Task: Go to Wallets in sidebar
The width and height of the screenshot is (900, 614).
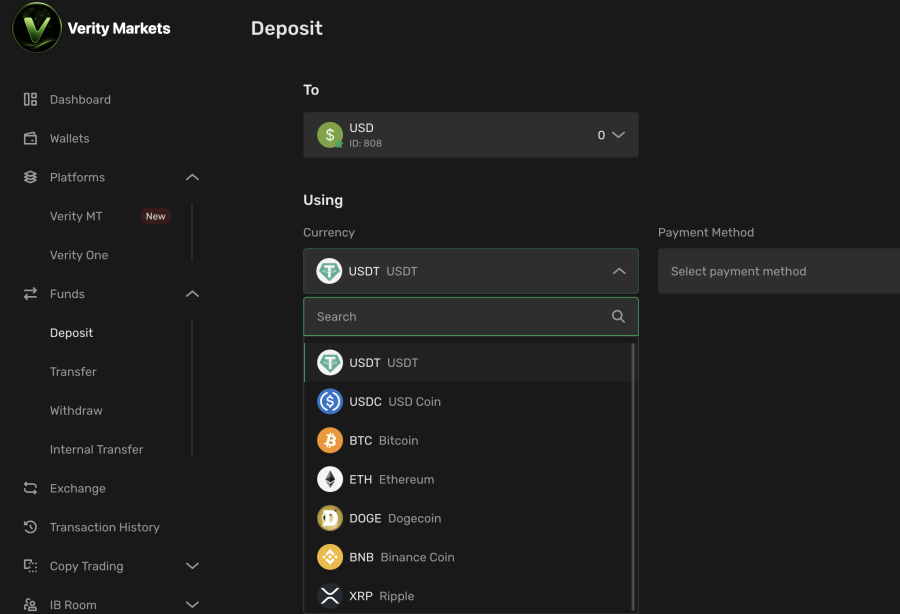Action: 69,138
